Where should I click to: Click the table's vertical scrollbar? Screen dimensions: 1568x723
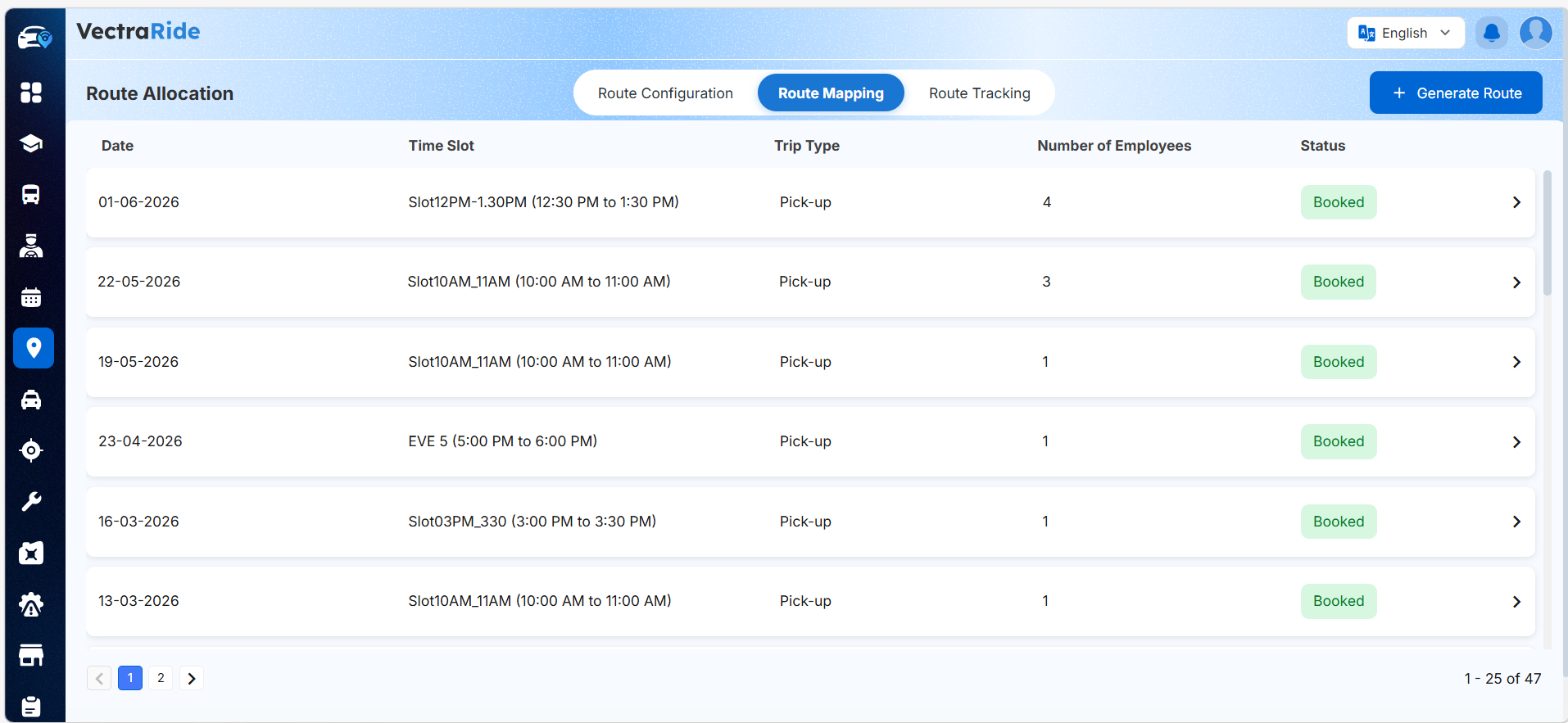pos(1547,233)
